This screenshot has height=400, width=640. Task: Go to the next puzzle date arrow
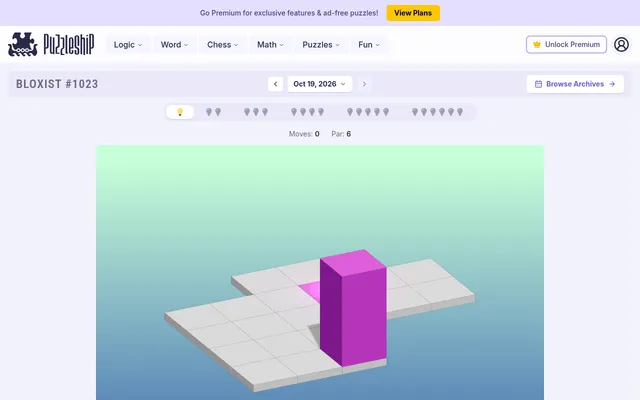[364, 84]
